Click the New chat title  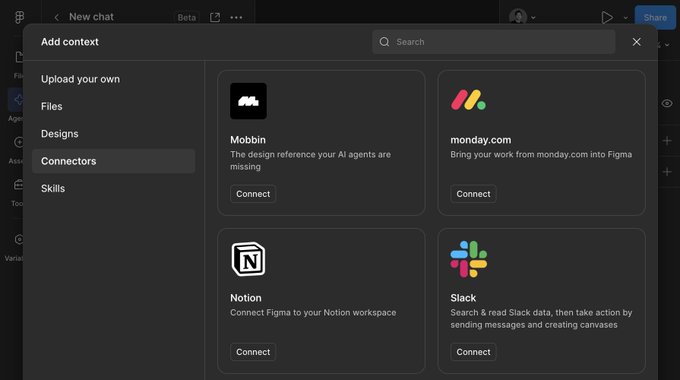point(91,16)
